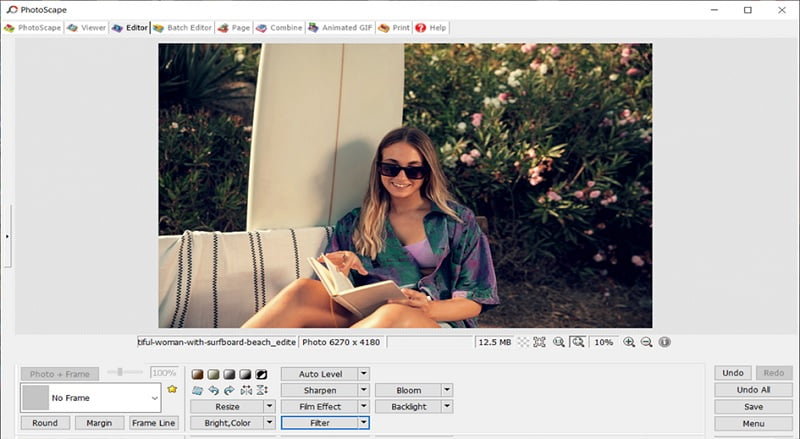Open the Auto Level dropdown arrow

coord(364,374)
